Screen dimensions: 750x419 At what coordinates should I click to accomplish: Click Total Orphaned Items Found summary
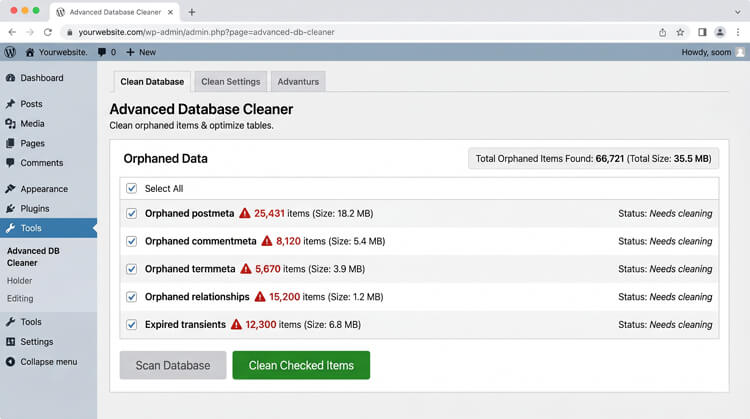(593, 158)
